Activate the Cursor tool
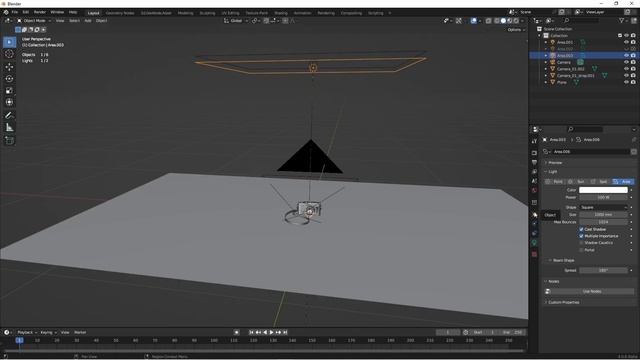This screenshot has width=640, height=360. (9, 54)
